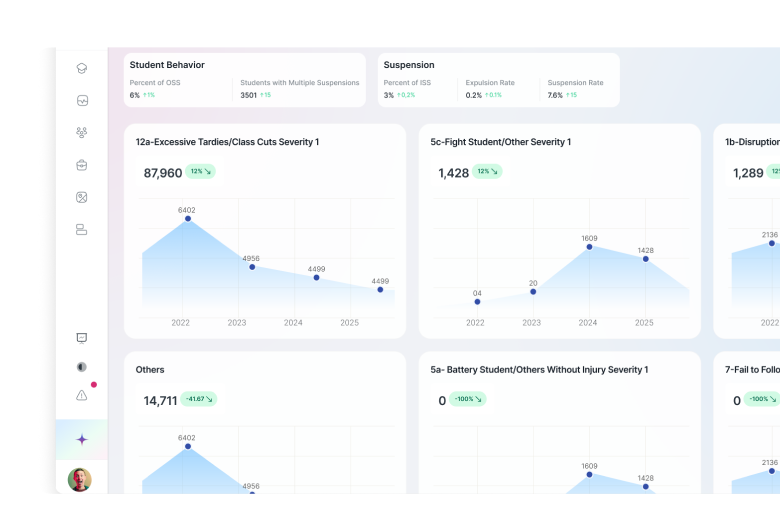Click the 1609 data point in Fight Student chart
780x530 pixels.
[x=589, y=246]
